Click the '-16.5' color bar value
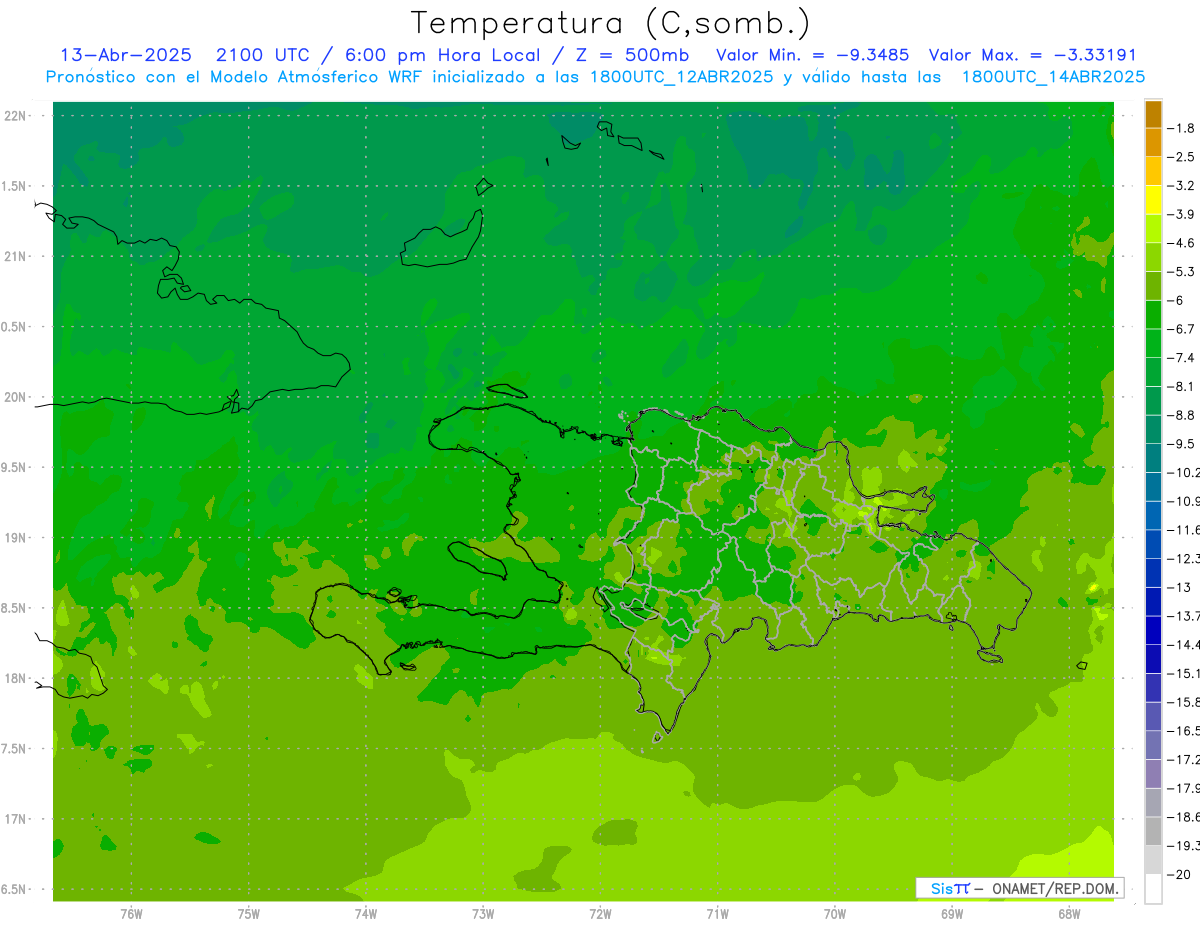The width and height of the screenshot is (1200, 927). (x=1184, y=731)
